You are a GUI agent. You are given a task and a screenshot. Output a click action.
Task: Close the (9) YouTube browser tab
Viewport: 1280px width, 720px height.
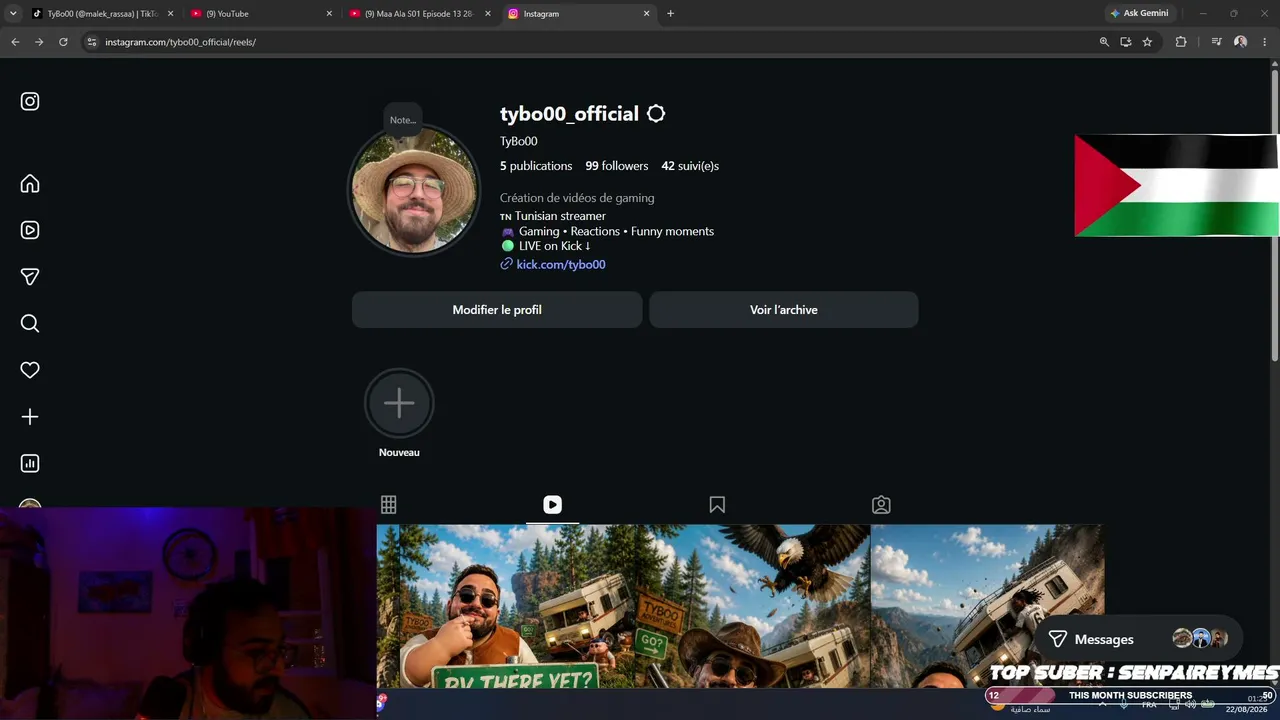[329, 14]
